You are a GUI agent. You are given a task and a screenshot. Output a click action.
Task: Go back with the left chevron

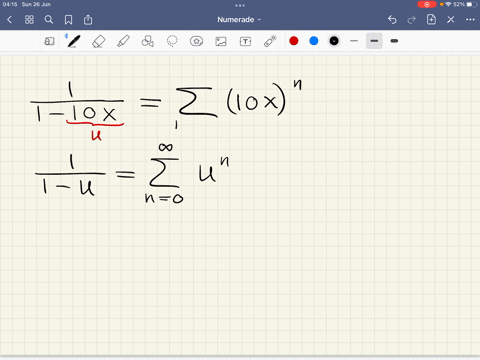(9, 20)
